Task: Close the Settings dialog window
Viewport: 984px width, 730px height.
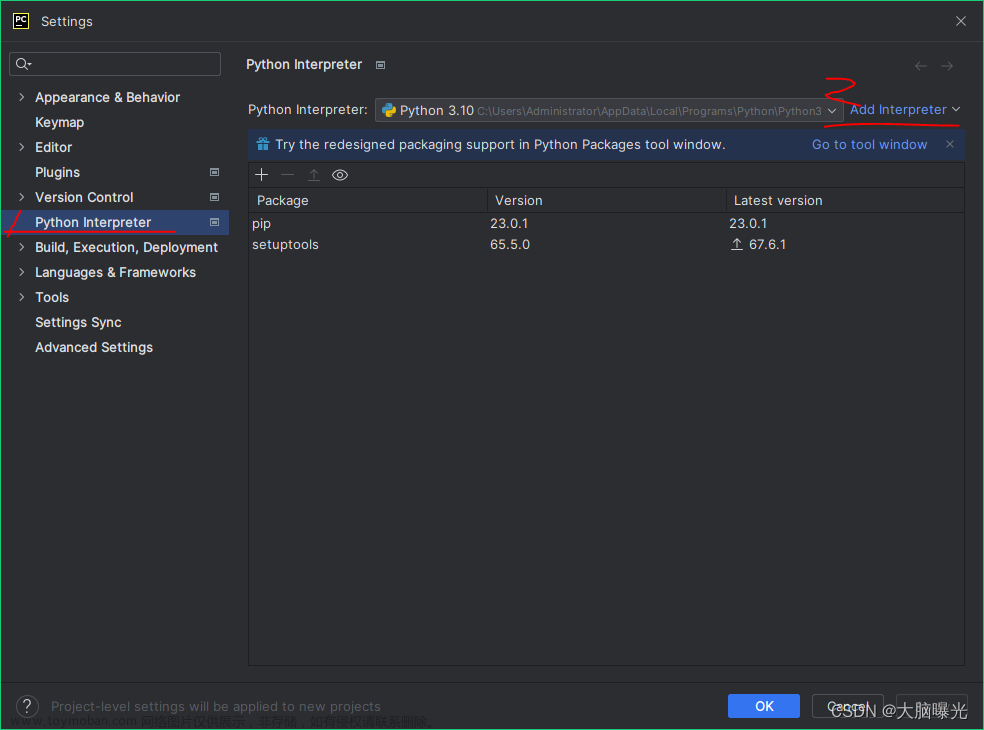Action: click(961, 21)
